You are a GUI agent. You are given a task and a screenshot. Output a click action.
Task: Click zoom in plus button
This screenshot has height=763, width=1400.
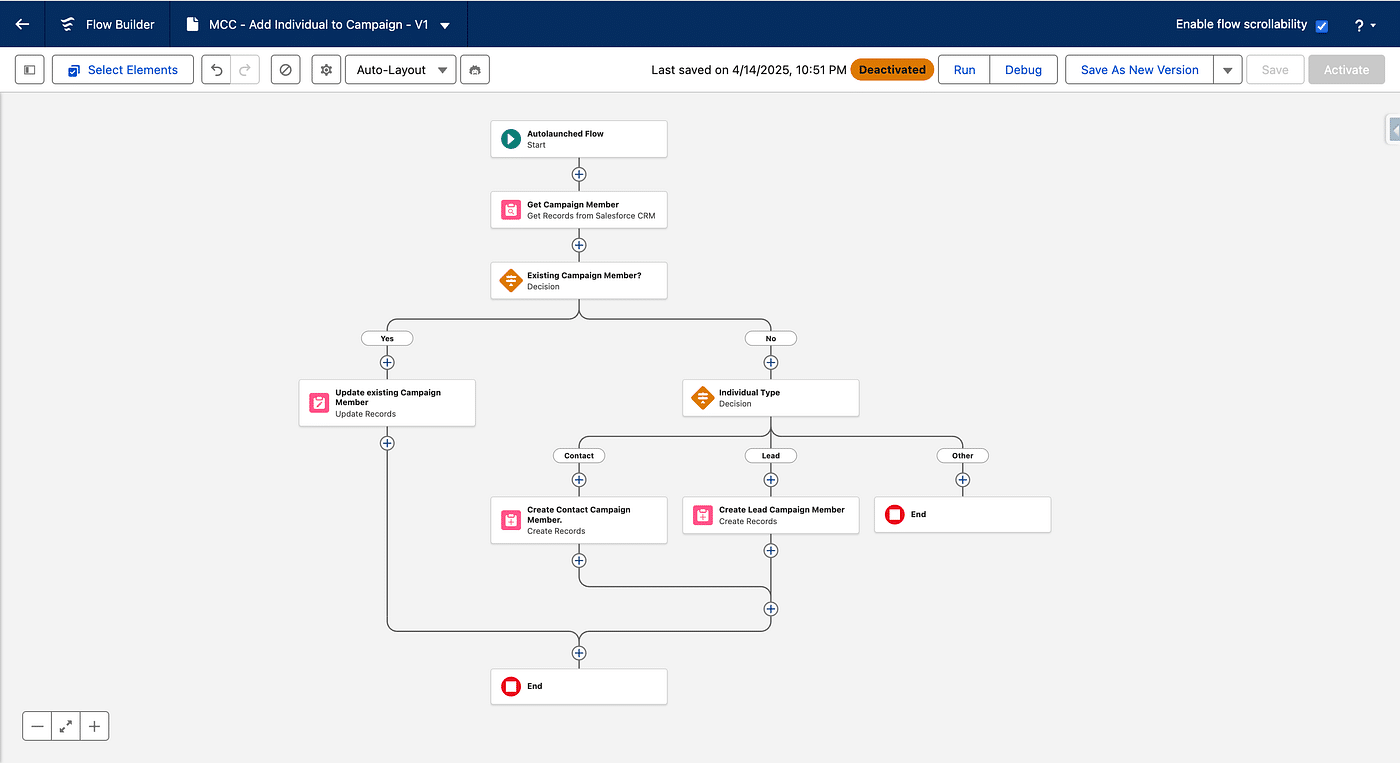click(94, 727)
